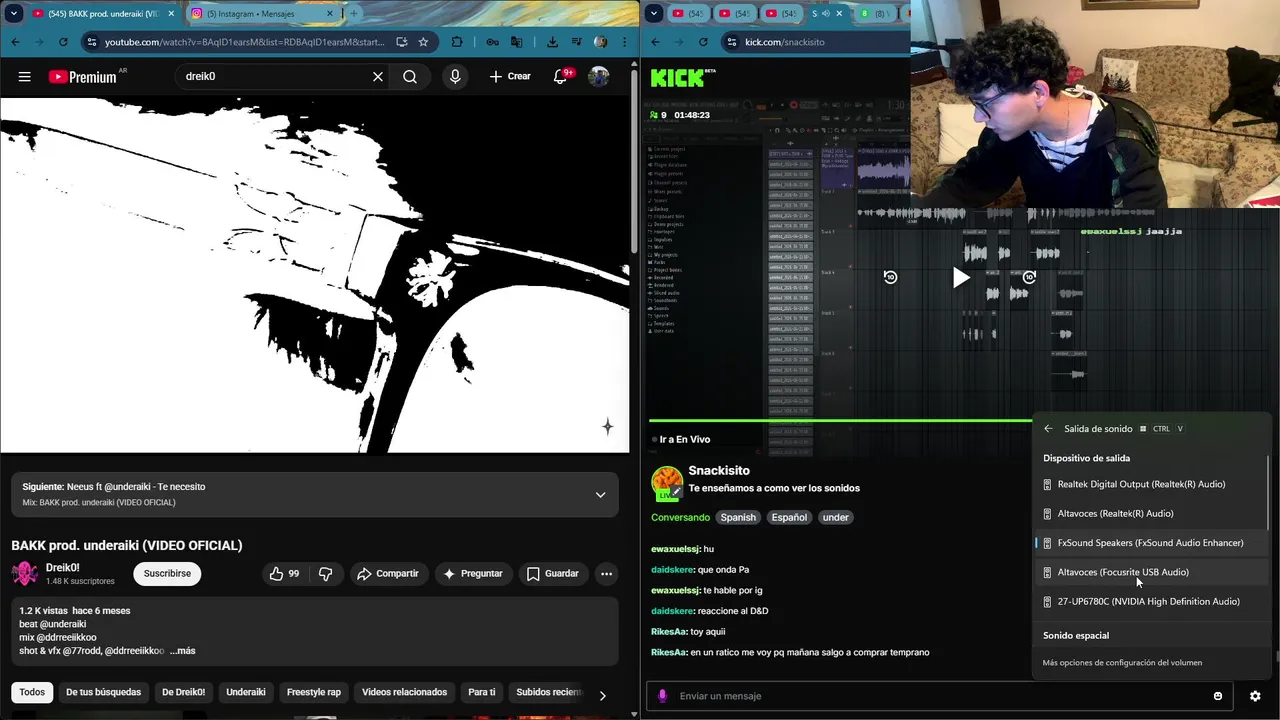The width and height of the screenshot is (1280, 720).
Task: Focus 'Enviar un mensaje' chat input
Action: [940, 696]
